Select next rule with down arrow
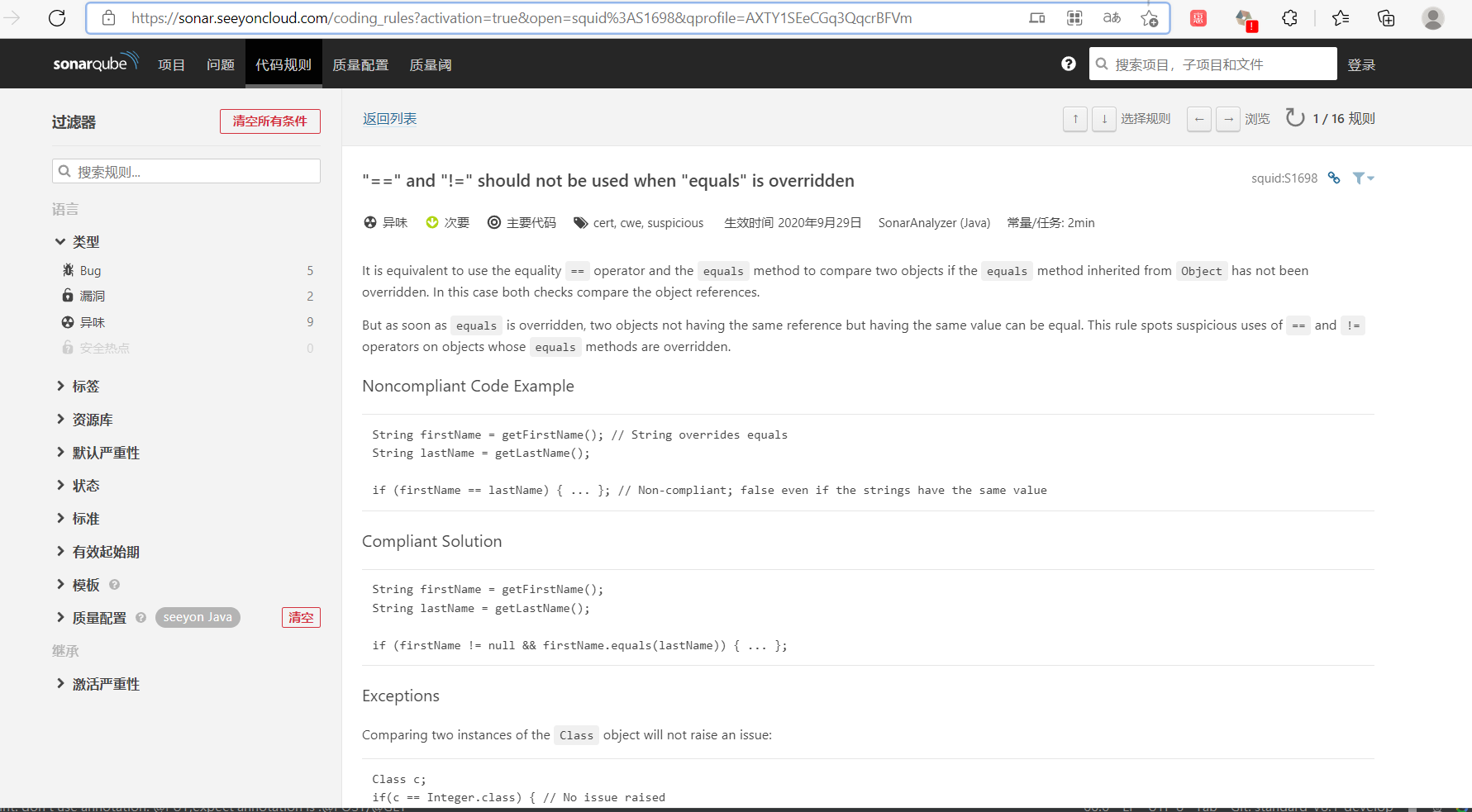Image resolution: width=1472 pixels, height=812 pixels. pyautogui.click(x=1104, y=119)
